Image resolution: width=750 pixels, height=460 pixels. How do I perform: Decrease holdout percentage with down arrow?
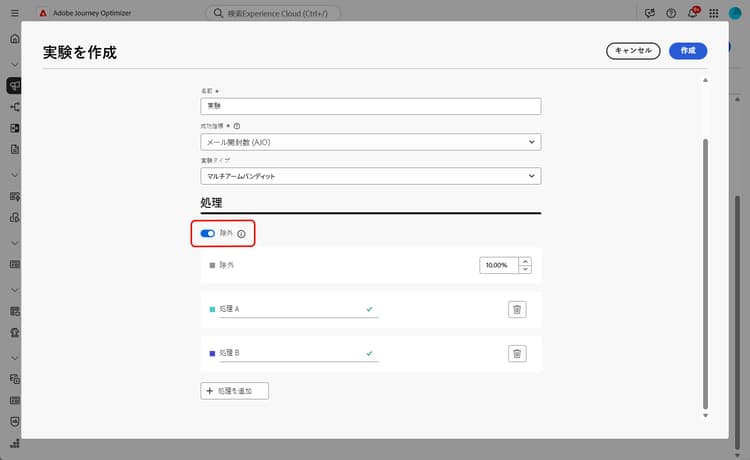pos(525,269)
